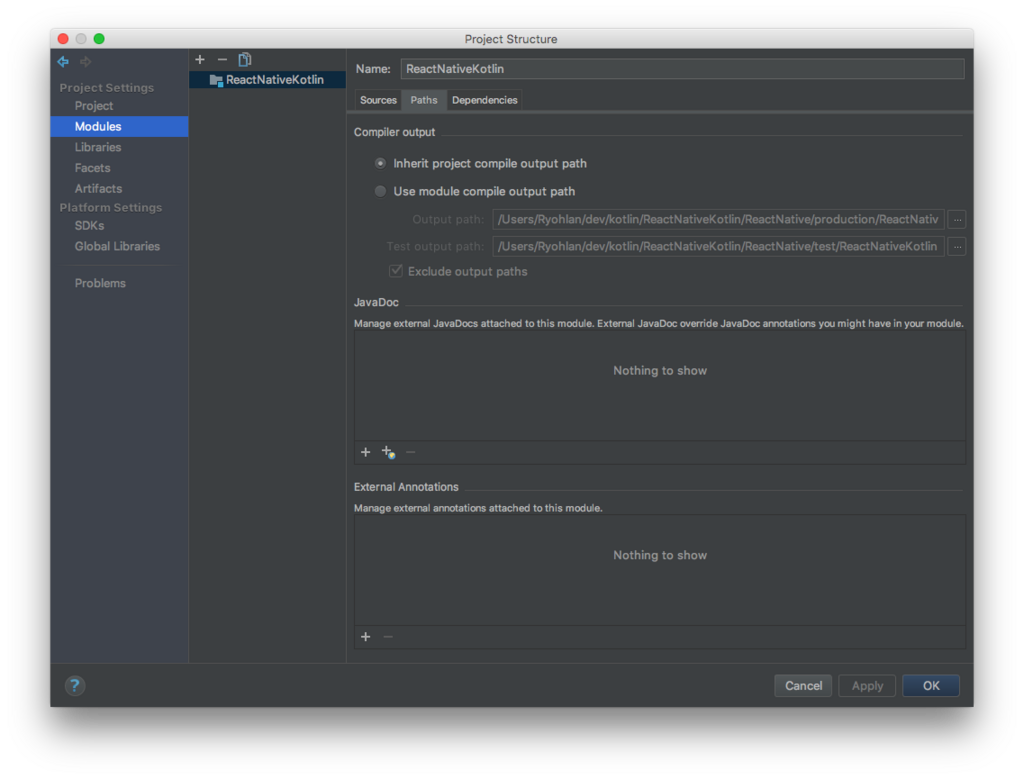Switch to the Dependencies tab
The height and width of the screenshot is (779, 1024).
[485, 100]
